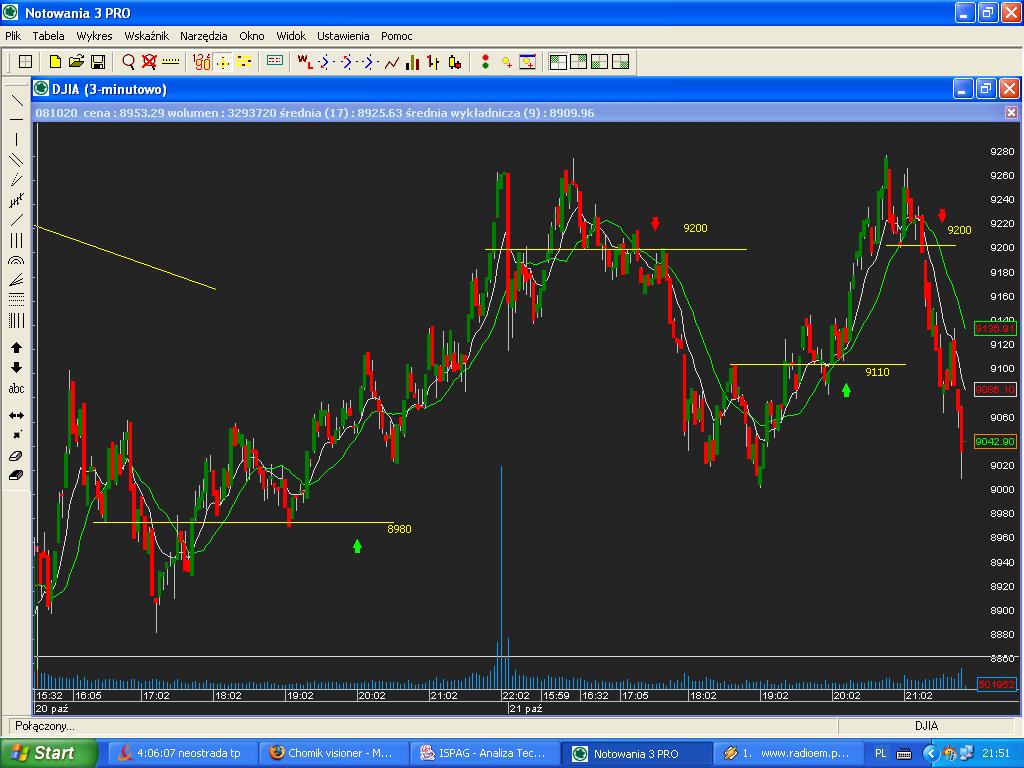Open file with the folder toolbar icon

coord(76,62)
